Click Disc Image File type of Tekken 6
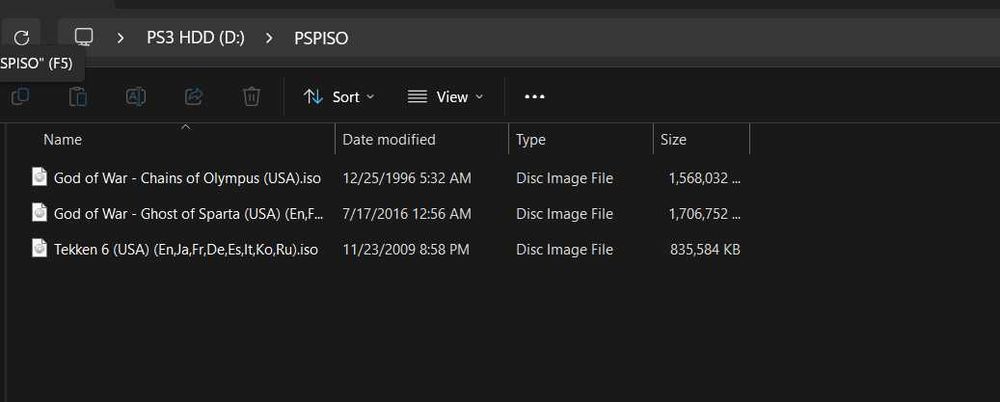The image size is (1000, 402). [564, 249]
